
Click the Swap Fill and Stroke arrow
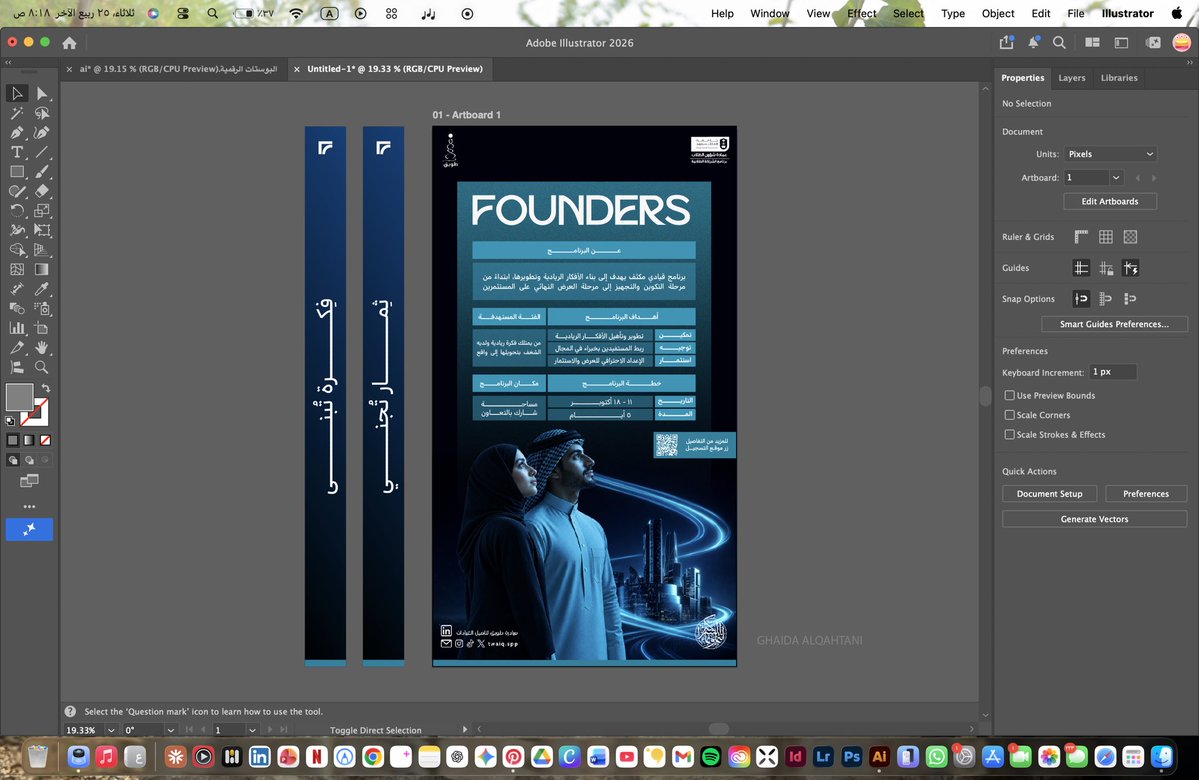46,388
